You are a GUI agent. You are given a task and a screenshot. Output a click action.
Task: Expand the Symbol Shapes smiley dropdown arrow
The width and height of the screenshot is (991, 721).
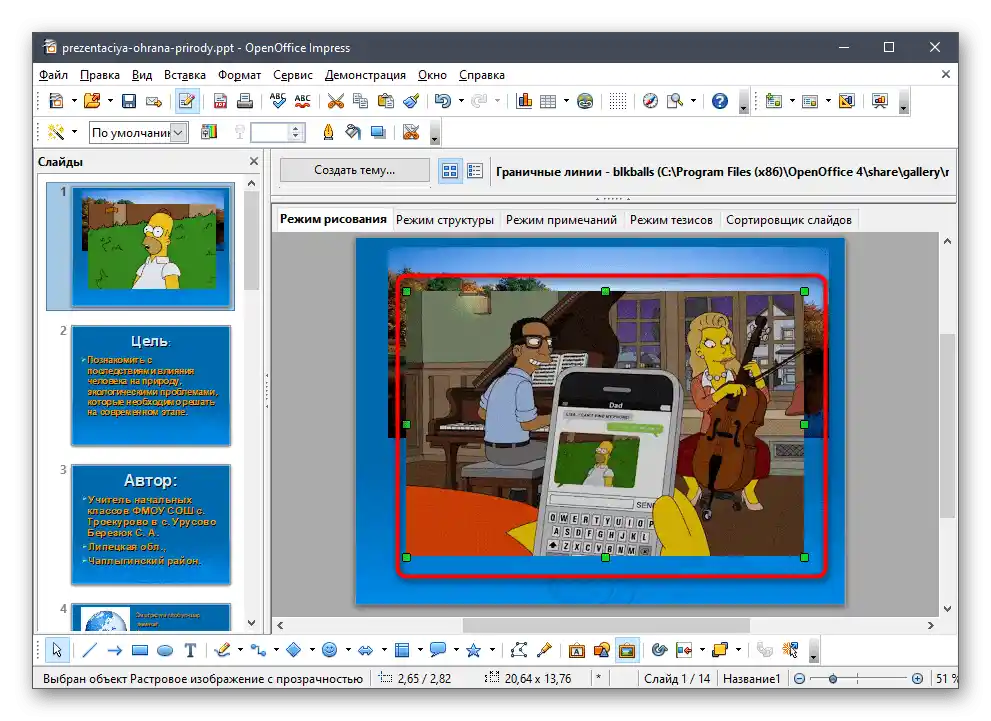(348, 650)
